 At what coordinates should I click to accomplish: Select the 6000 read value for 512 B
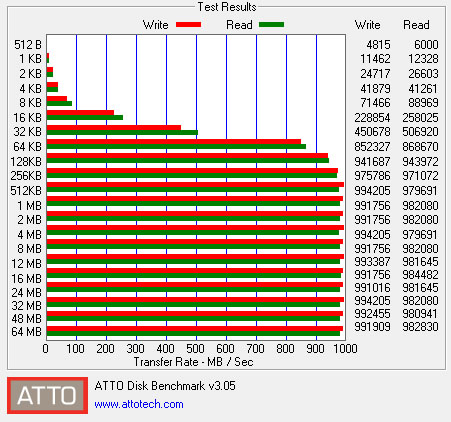tap(426, 45)
